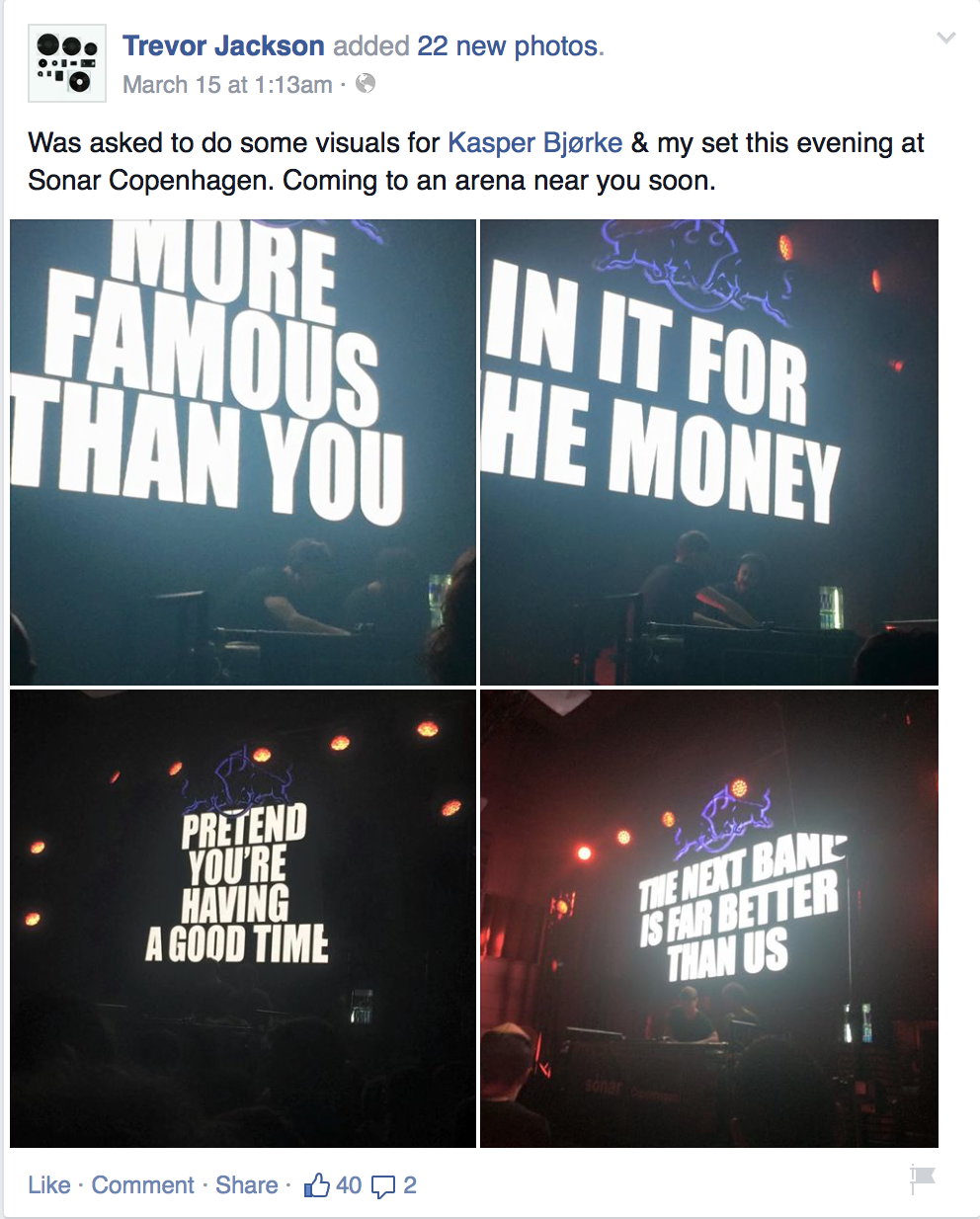Share this post
The width and height of the screenshot is (980, 1219).
coord(247,1185)
